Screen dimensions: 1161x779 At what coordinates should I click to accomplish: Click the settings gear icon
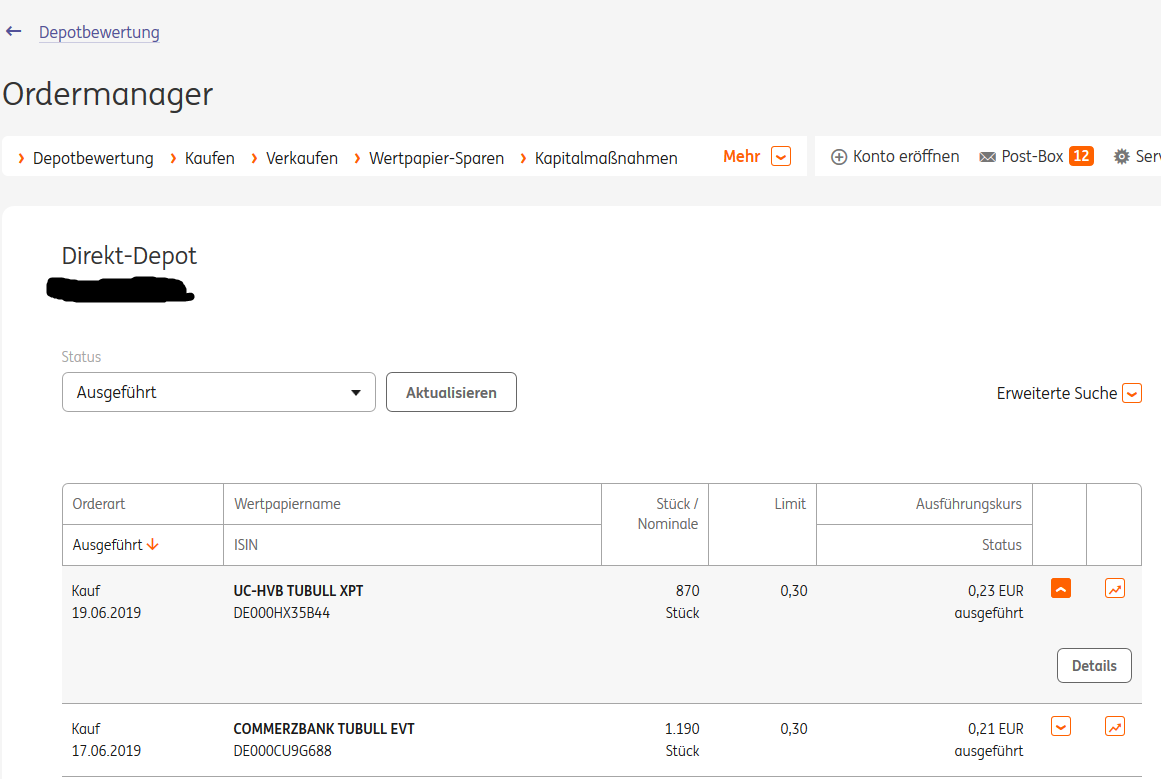pyautogui.click(x=1122, y=157)
